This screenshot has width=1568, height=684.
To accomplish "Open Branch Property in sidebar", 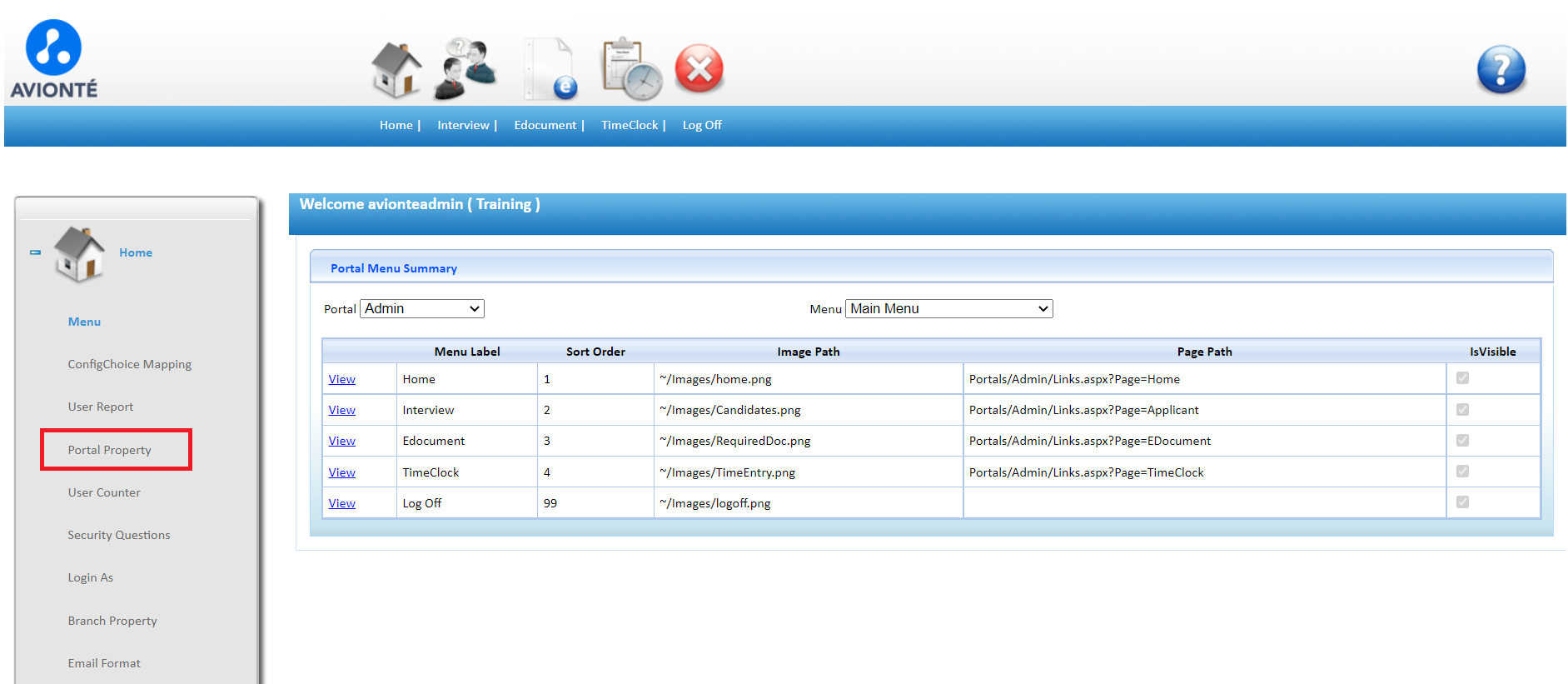I will coord(112,621).
